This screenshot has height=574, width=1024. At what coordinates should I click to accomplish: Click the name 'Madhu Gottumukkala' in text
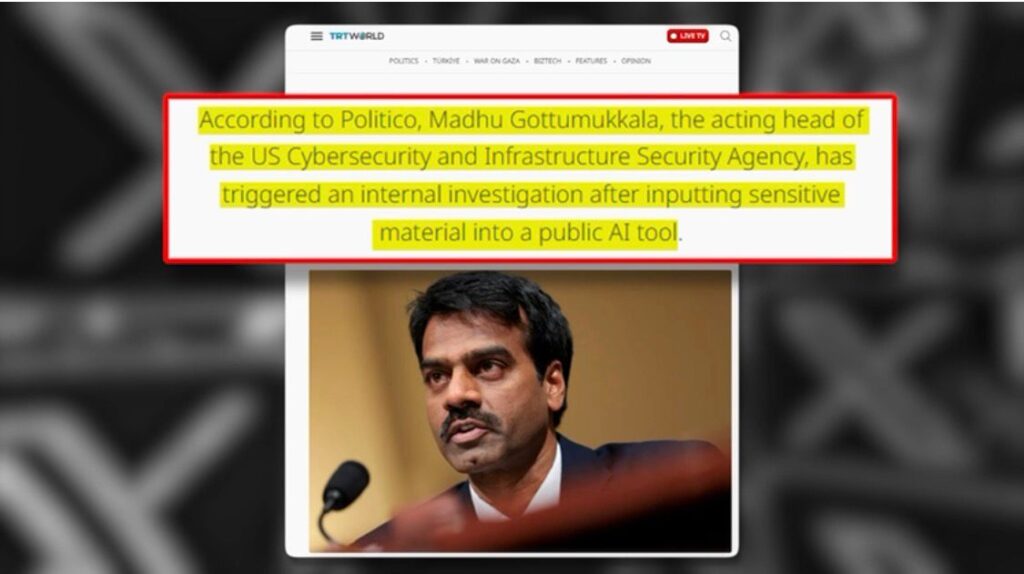(544, 120)
